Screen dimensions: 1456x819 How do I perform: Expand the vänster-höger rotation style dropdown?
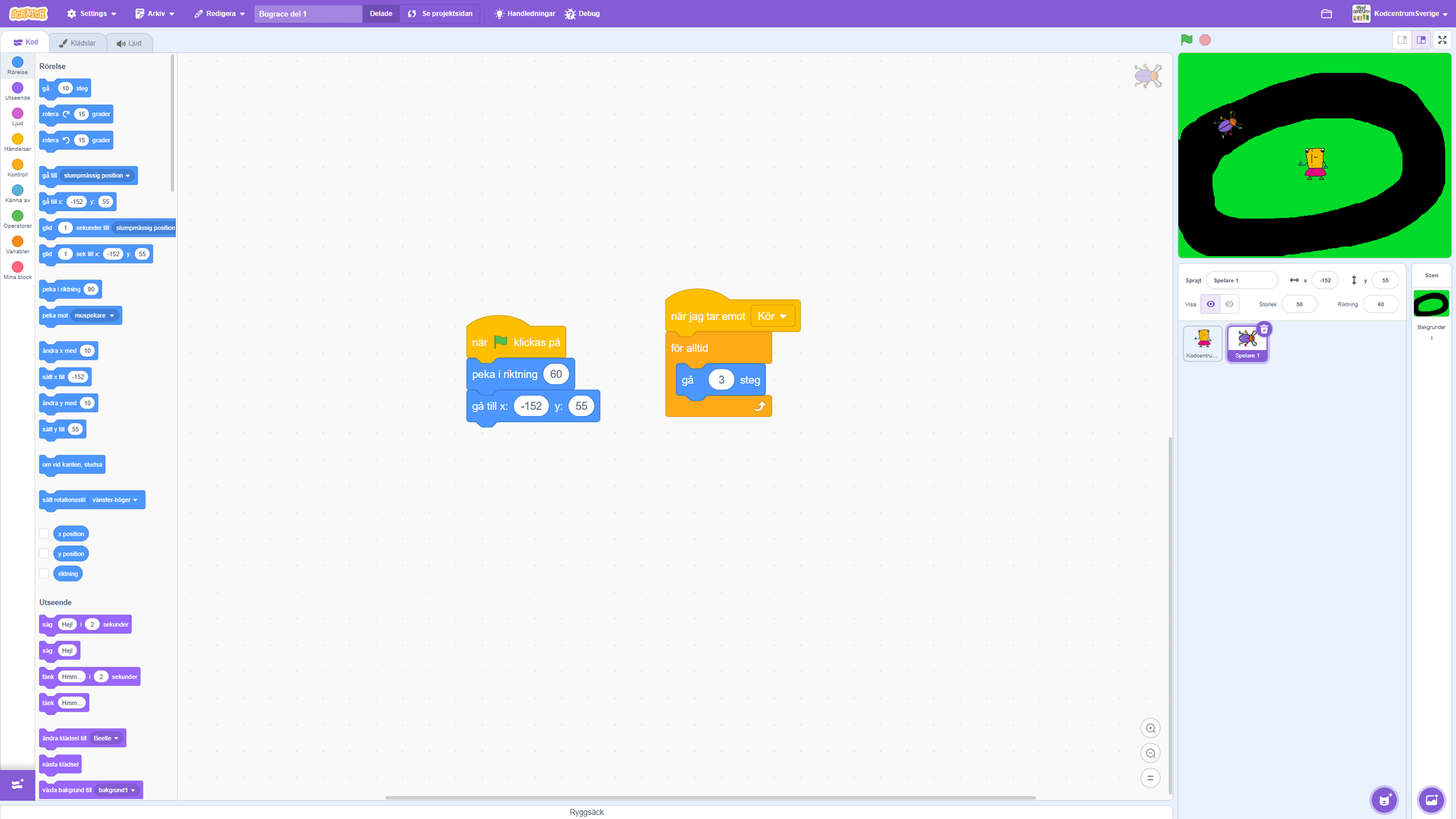coord(115,500)
